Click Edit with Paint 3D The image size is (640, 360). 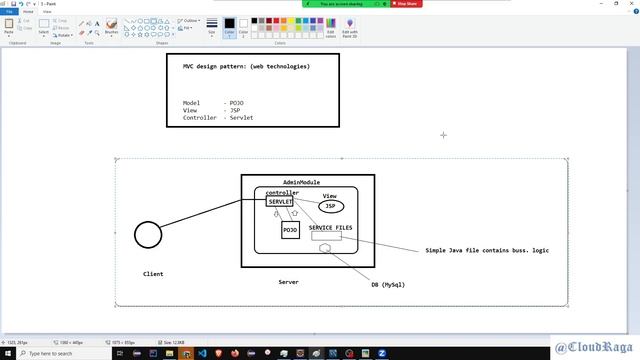[350, 28]
